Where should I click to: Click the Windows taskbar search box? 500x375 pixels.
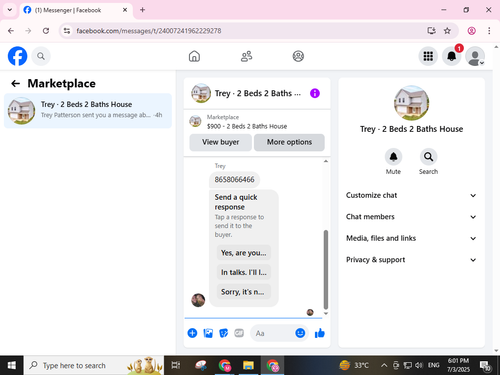[94, 365]
